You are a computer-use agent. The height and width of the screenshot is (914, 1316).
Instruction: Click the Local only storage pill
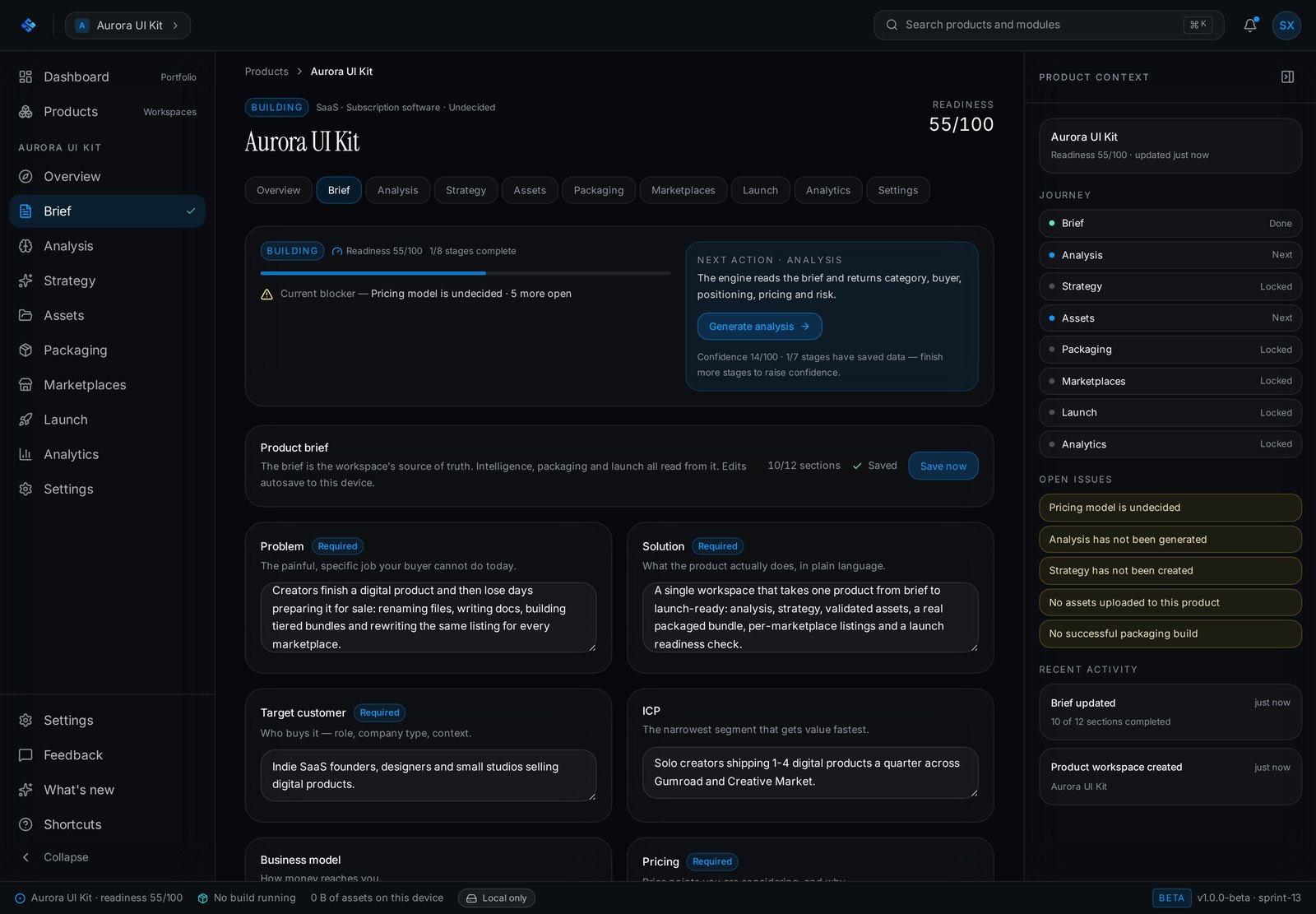click(496, 898)
